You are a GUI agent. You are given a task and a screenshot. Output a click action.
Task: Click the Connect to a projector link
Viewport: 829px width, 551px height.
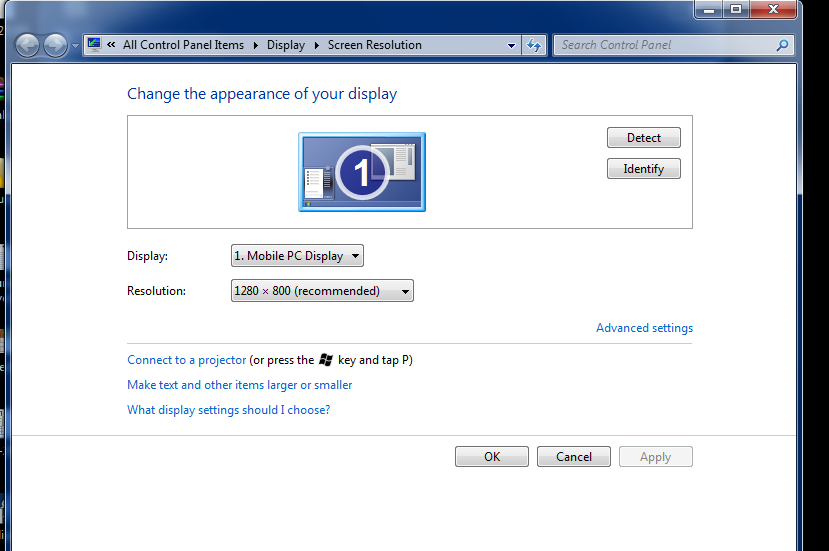(x=186, y=360)
